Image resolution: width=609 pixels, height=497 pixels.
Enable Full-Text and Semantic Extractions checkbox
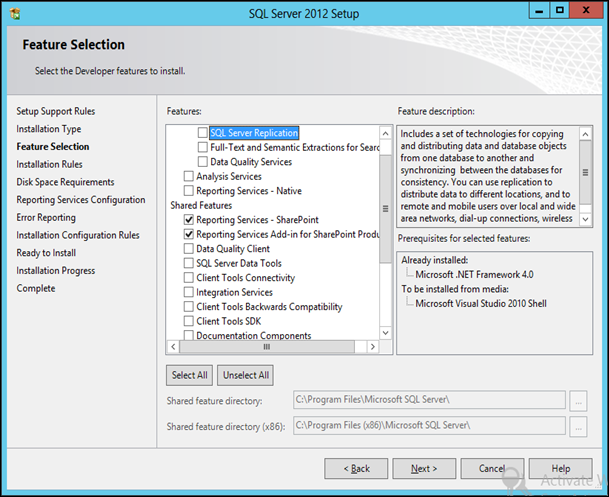click(x=202, y=147)
